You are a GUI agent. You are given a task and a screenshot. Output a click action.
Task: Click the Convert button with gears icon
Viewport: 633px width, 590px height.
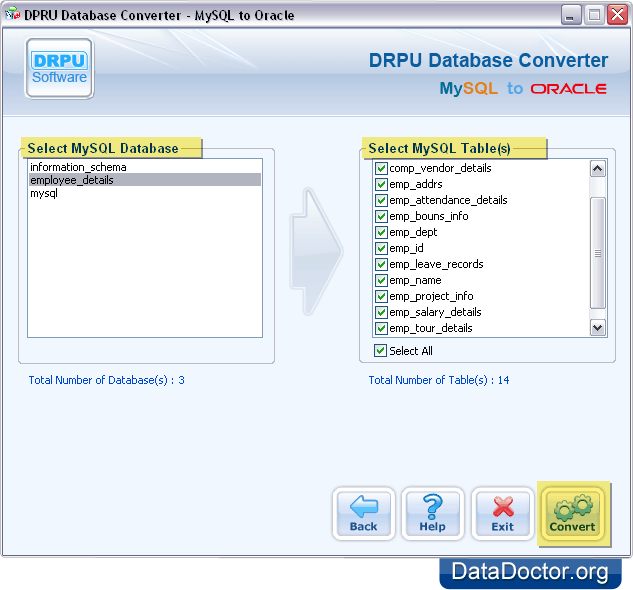pyautogui.click(x=572, y=514)
